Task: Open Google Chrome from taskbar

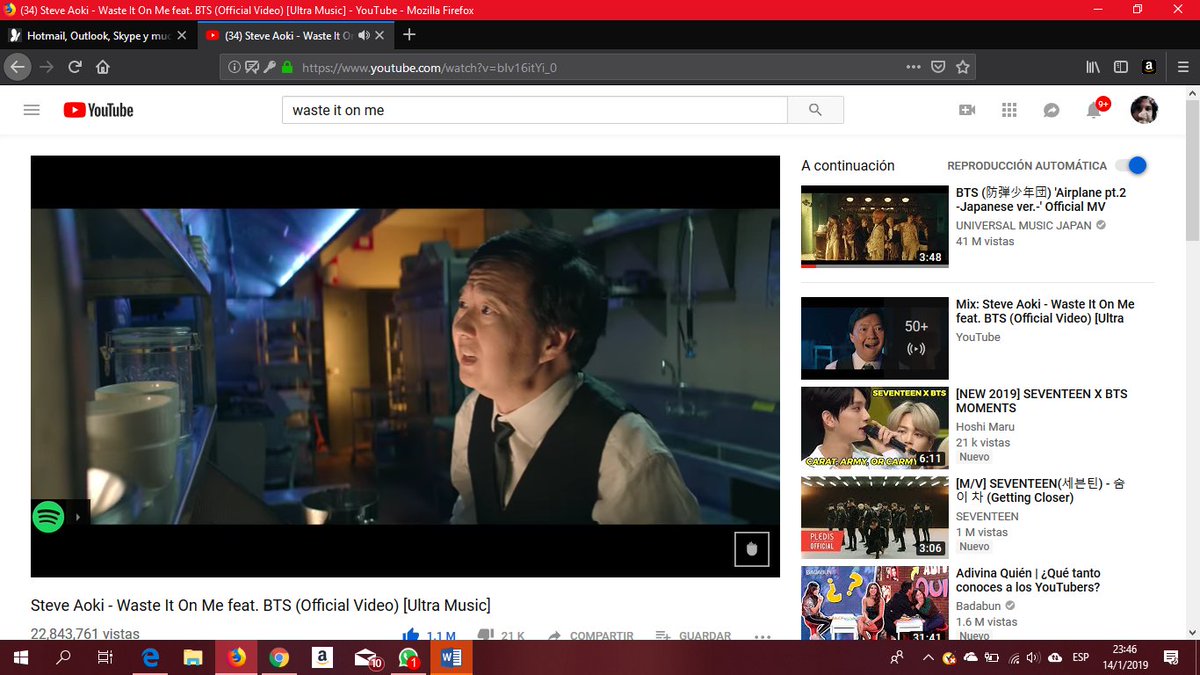Action: (279, 658)
